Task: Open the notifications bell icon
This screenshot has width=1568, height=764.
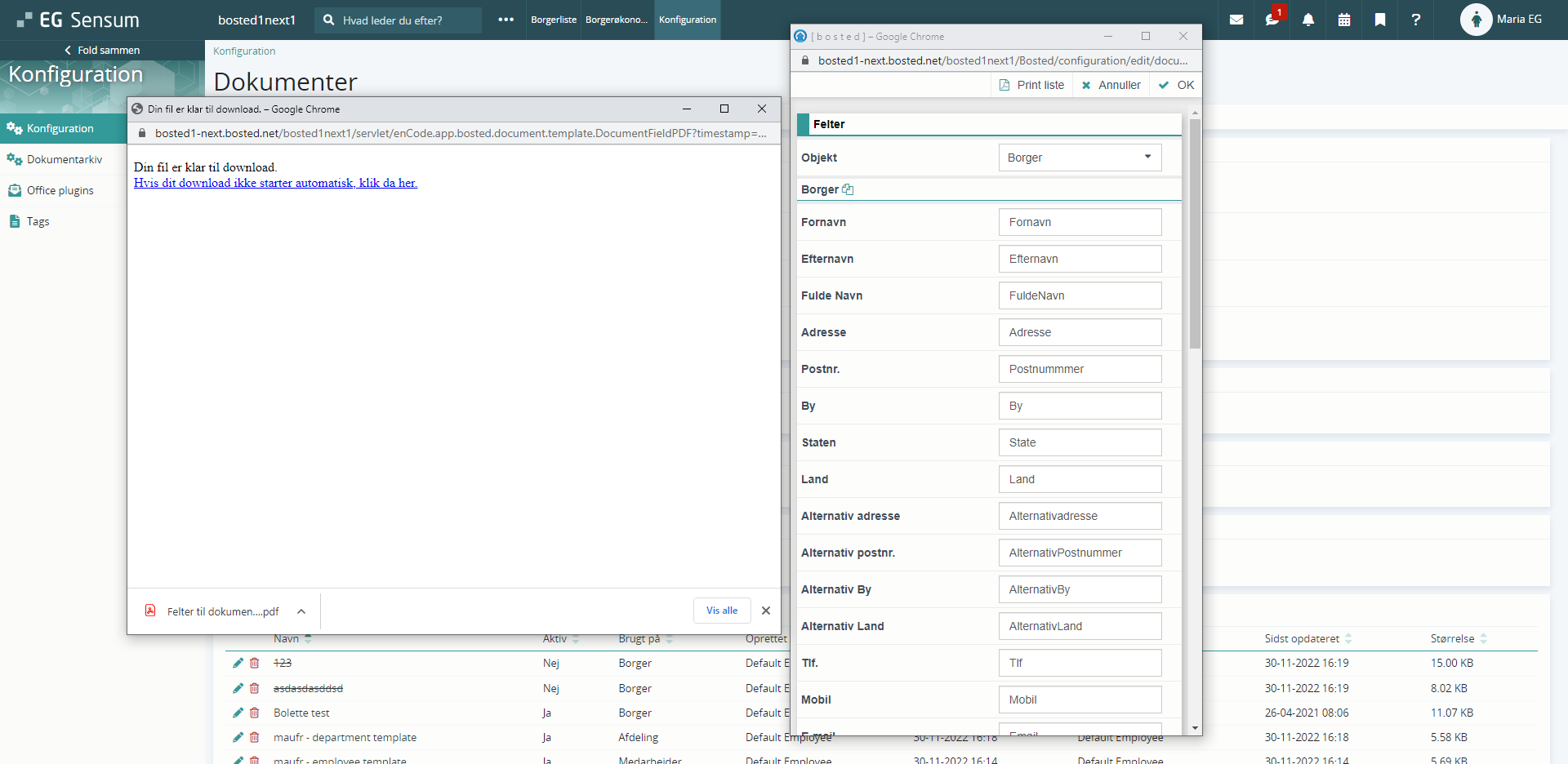Action: [x=1308, y=20]
